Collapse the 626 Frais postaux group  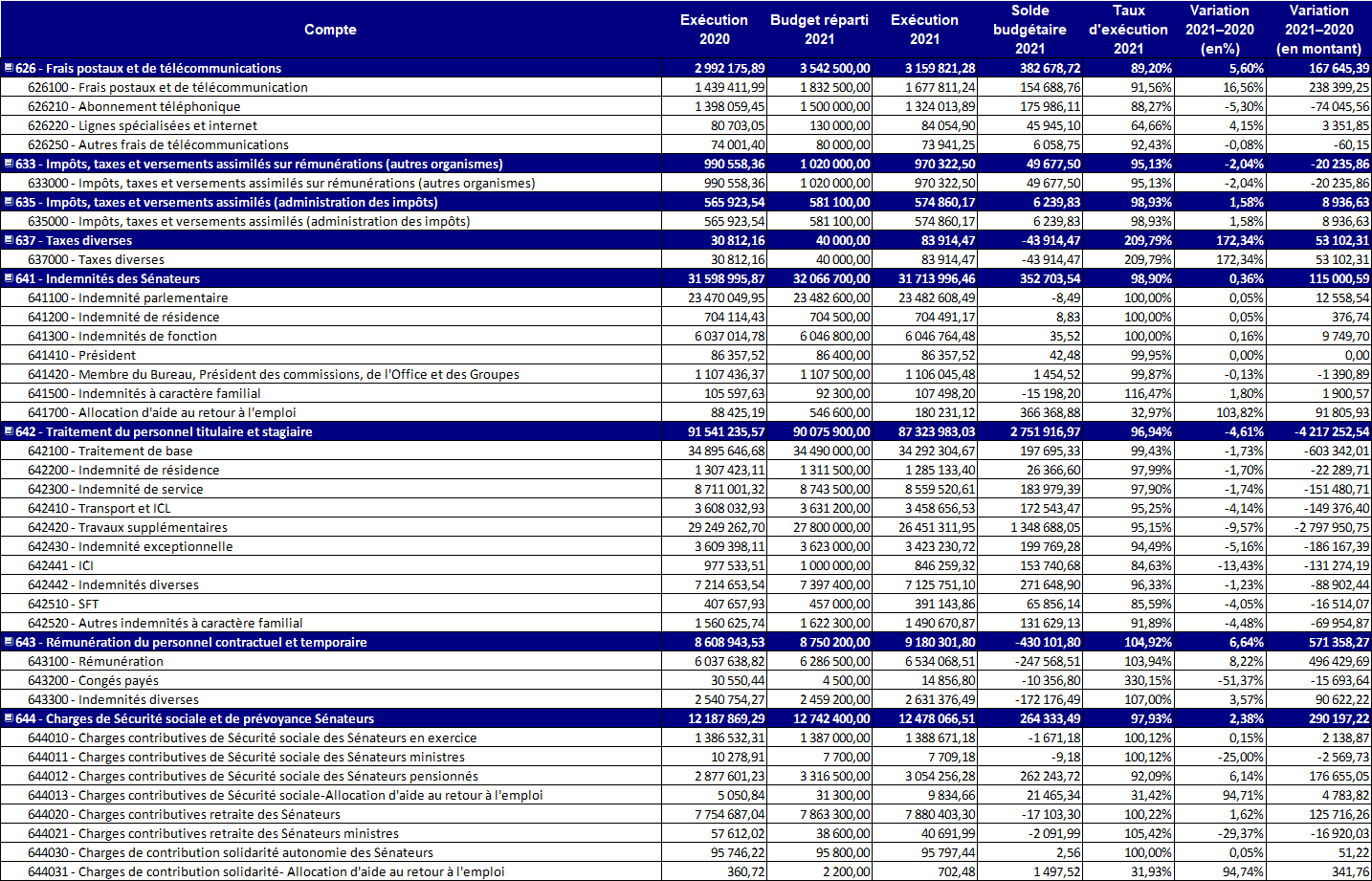(9, 68)
